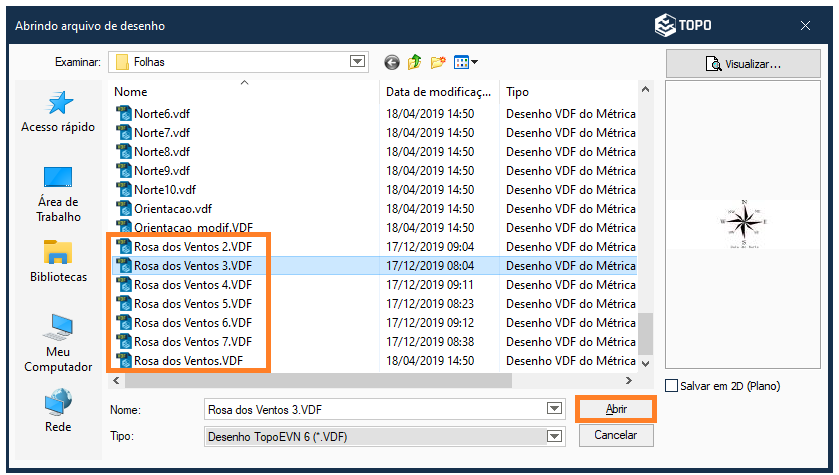The height and width of the screenshot is (475, 839).
Task: Click the Abrir button
Action: pyautogui.click(x=616, y=409)
